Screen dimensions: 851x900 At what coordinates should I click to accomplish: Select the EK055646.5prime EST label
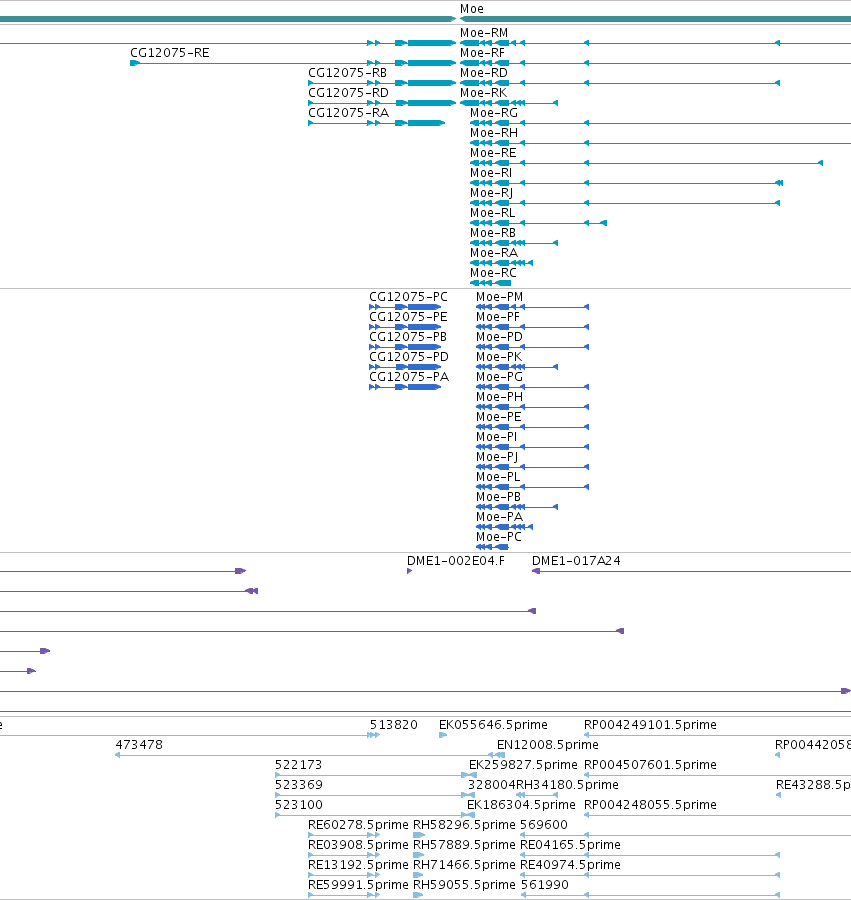click(493, 725)
